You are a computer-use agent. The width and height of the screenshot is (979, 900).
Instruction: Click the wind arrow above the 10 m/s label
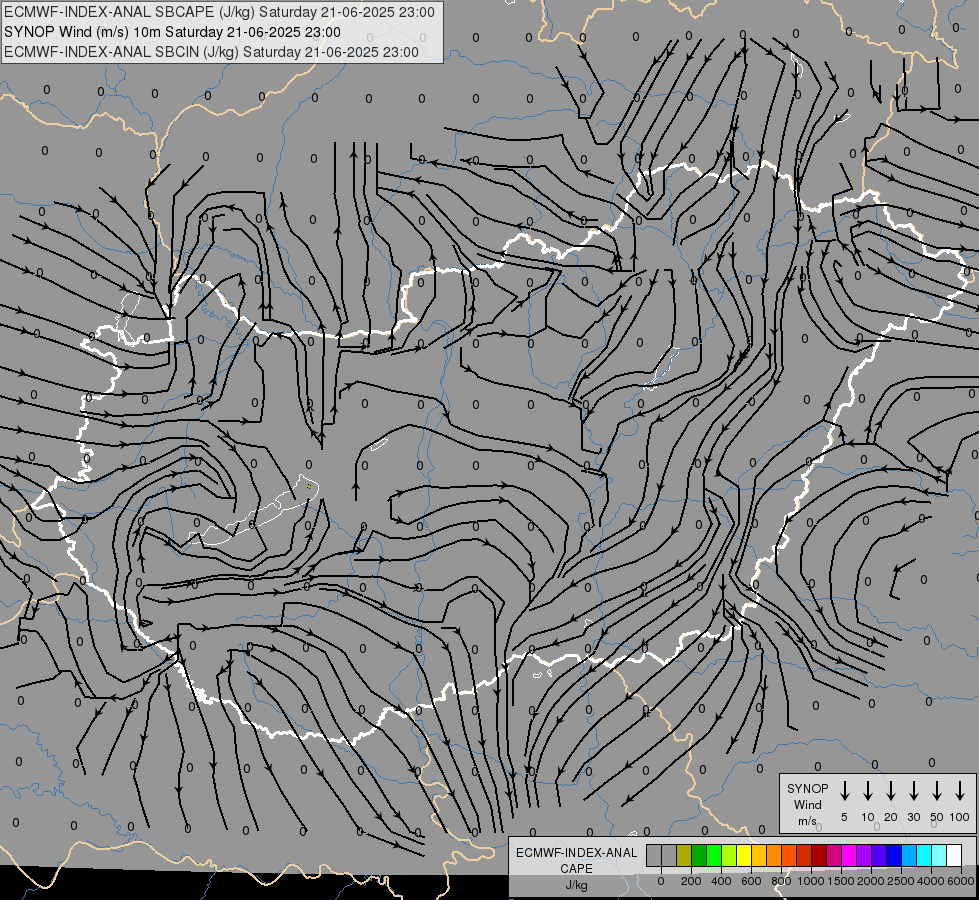tap(867, 791)
